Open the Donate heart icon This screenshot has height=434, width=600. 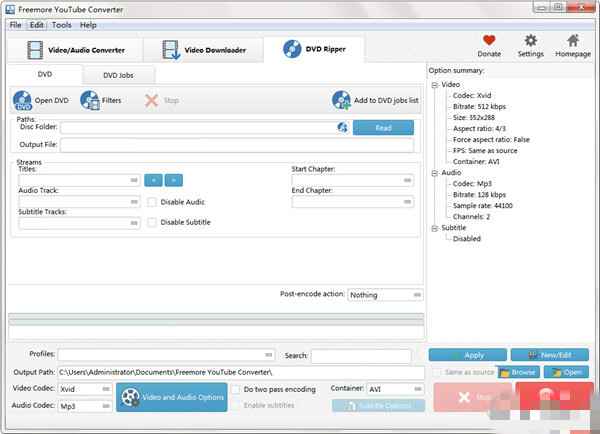tap(489, 42)
